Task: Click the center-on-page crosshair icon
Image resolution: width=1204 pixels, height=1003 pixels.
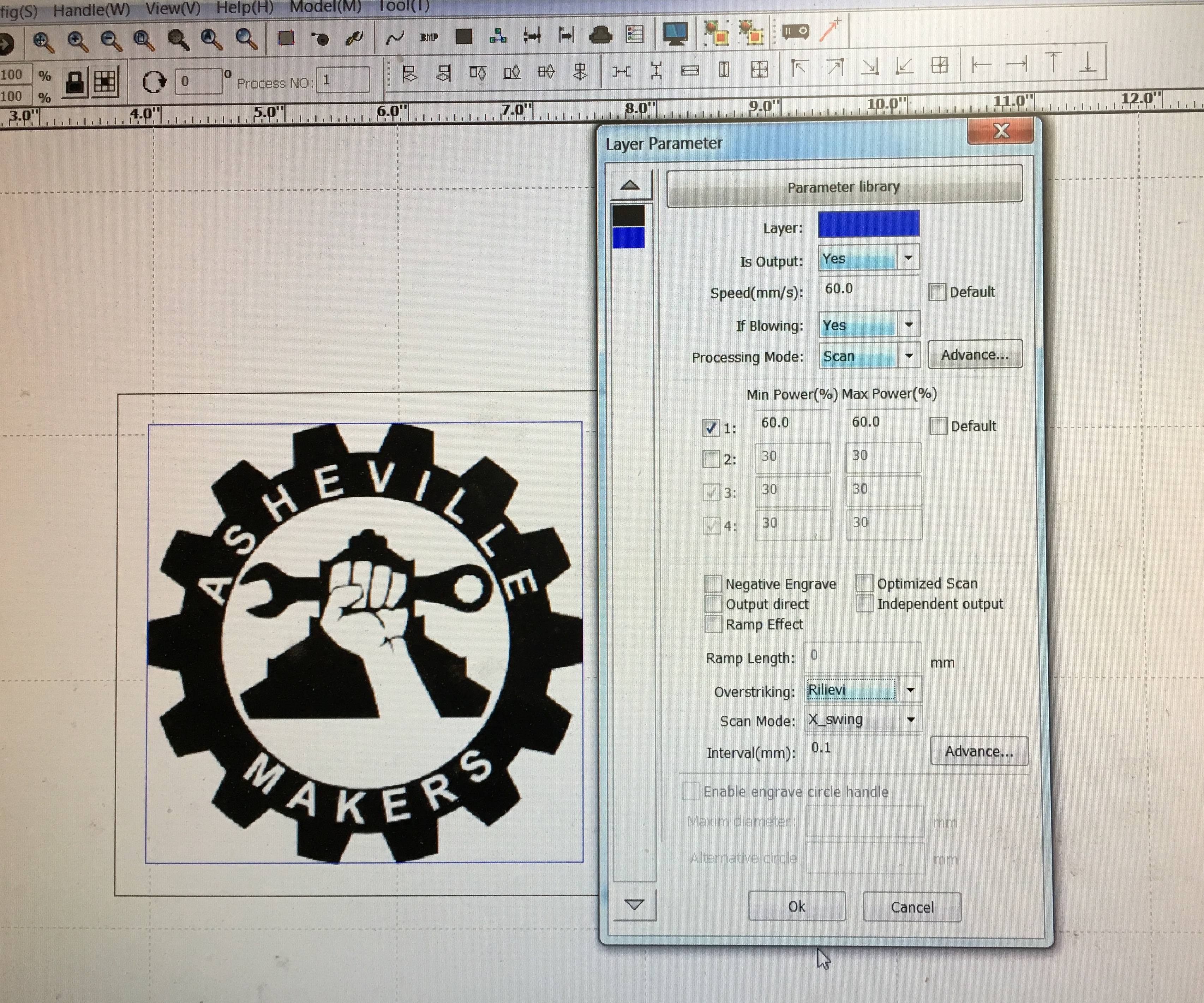Action: click(x=940, y=65)
